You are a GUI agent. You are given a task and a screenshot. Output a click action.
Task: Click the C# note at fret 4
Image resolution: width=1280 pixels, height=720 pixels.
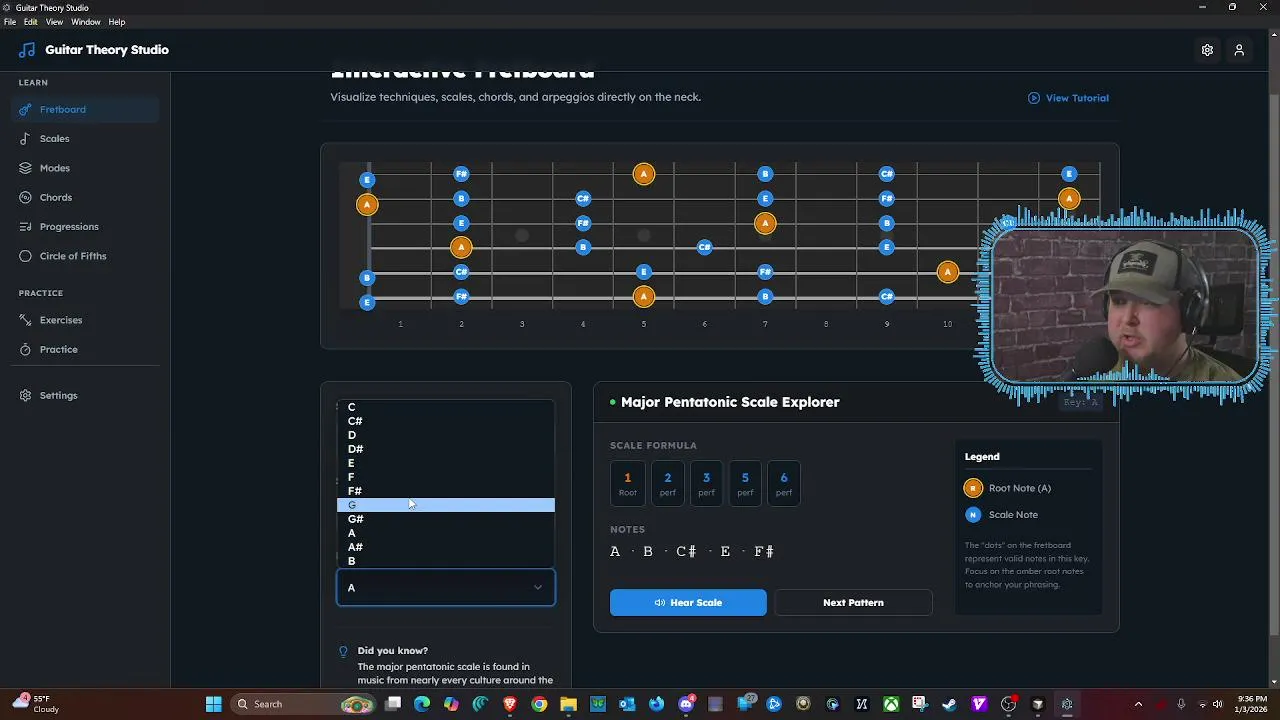pos(583,198)
